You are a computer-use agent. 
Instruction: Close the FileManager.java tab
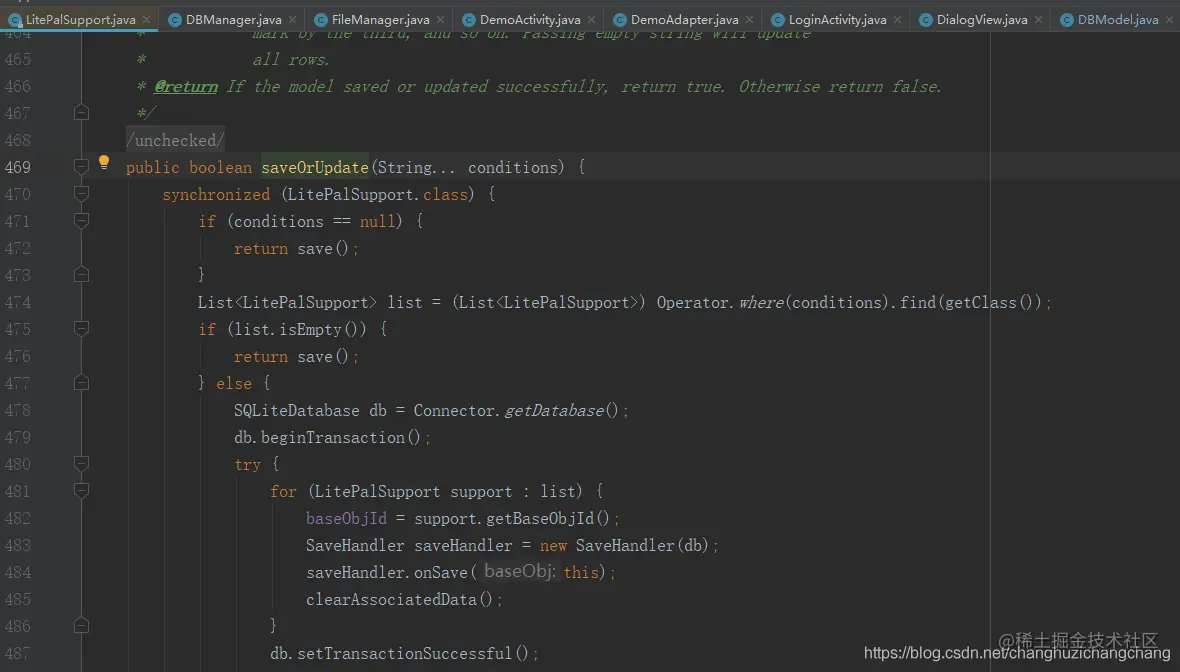440,20
